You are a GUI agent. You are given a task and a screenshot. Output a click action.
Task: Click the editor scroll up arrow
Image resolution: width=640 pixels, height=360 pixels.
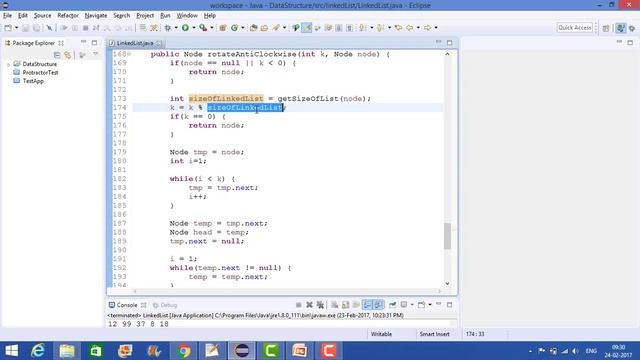tap(447, 54)
